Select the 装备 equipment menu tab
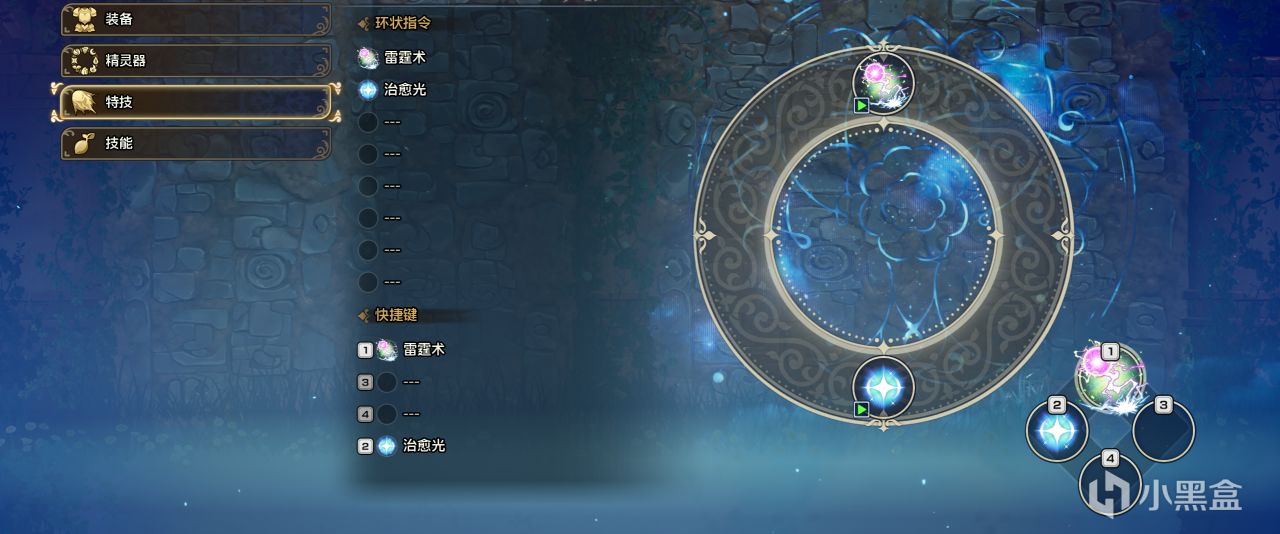Screen dimensions: 1280x534 pyautogui.click(x=195, y=19)
